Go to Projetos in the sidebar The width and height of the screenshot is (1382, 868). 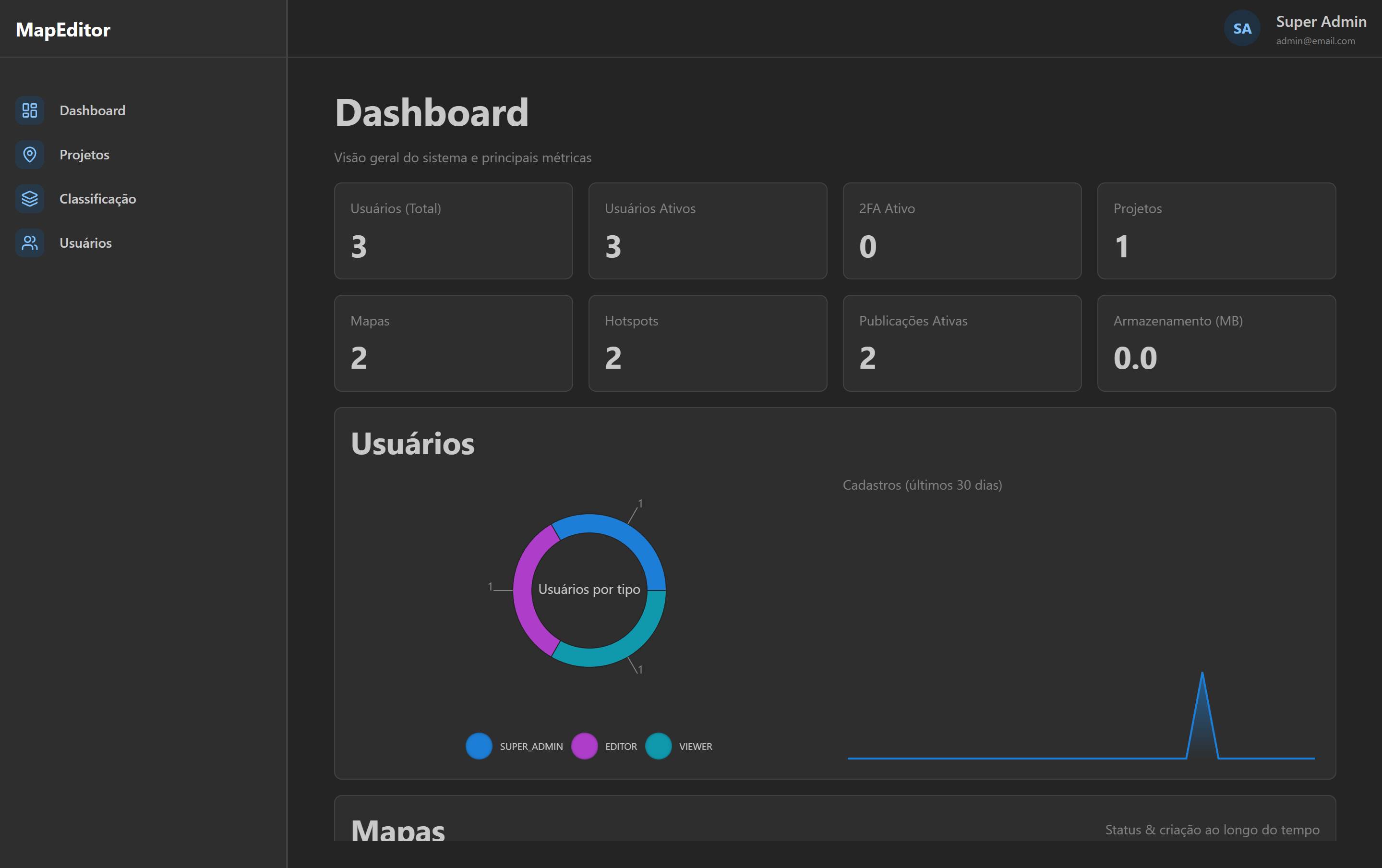point(84,155)
